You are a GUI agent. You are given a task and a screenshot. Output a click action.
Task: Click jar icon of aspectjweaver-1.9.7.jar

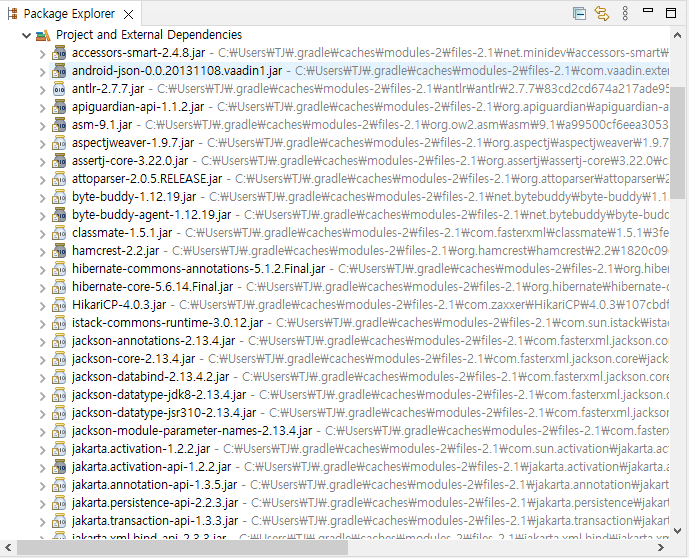(59, 143)
